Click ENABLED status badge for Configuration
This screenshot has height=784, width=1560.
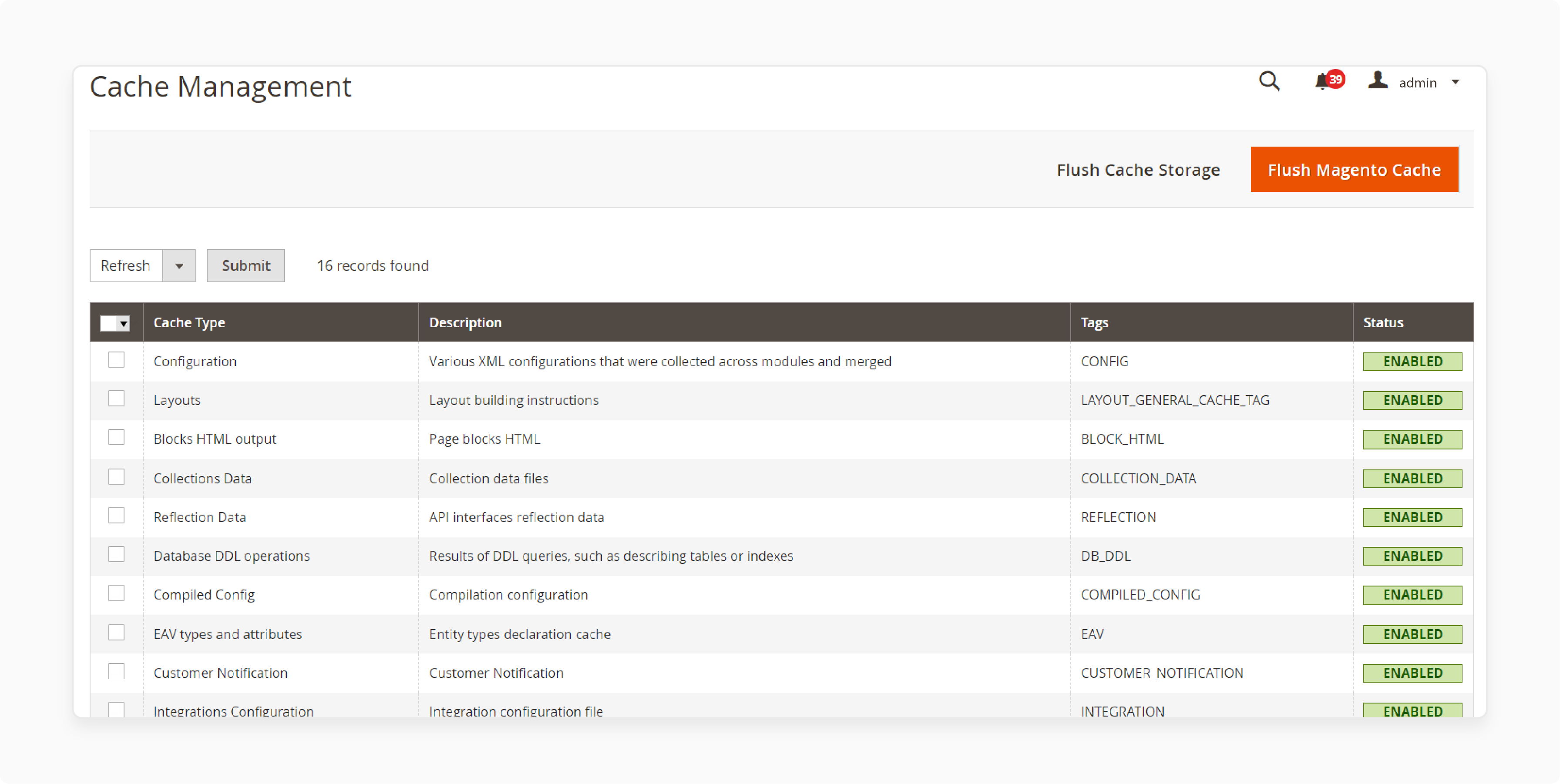point(1412,362)
